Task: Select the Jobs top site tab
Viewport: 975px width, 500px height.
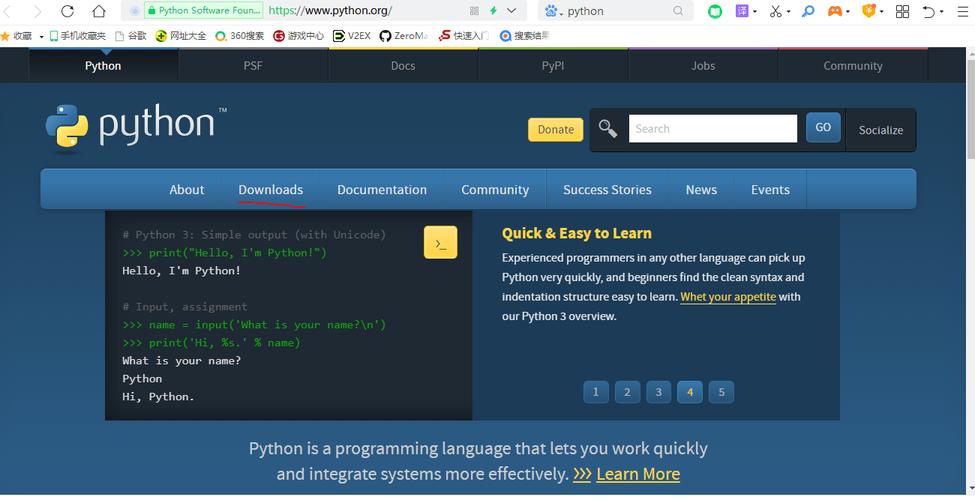Action: (703, 65)
